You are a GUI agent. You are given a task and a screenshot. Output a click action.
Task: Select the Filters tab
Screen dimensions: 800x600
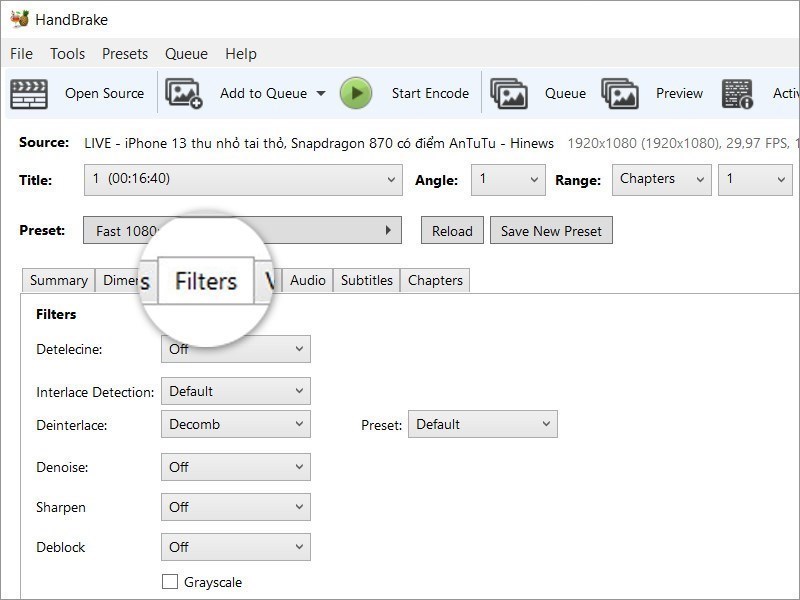[x=206, y=281]
